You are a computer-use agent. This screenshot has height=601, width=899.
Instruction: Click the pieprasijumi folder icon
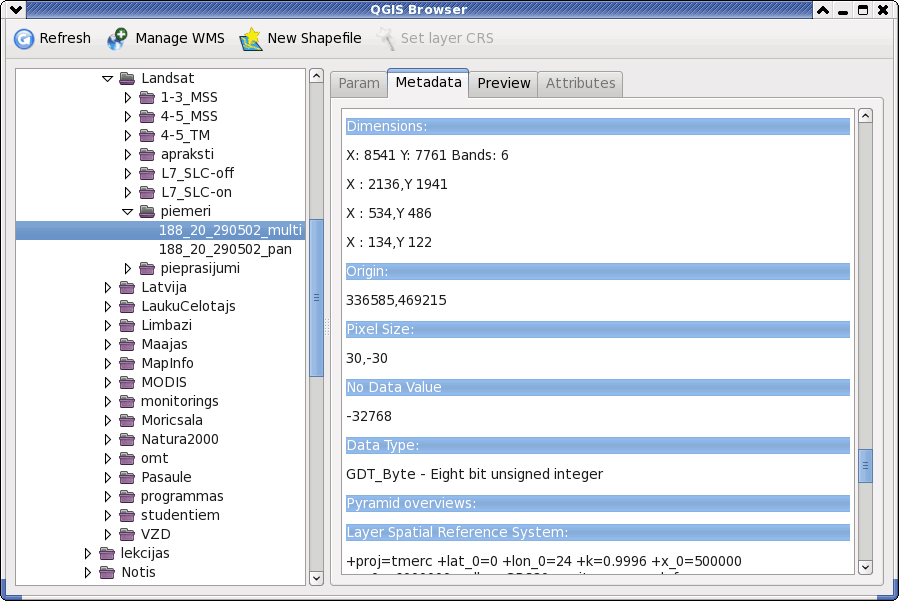tap(147, 268)
